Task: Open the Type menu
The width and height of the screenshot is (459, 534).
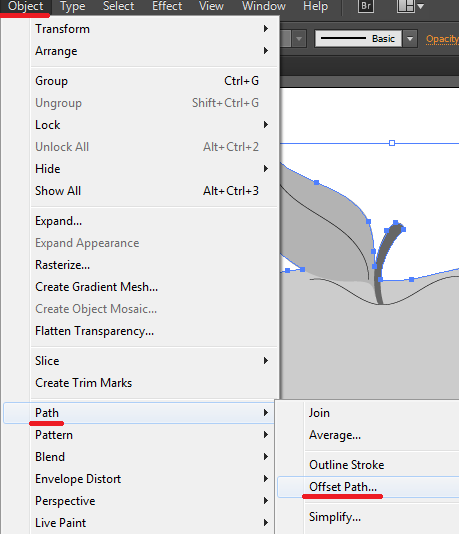Action: 73,6
